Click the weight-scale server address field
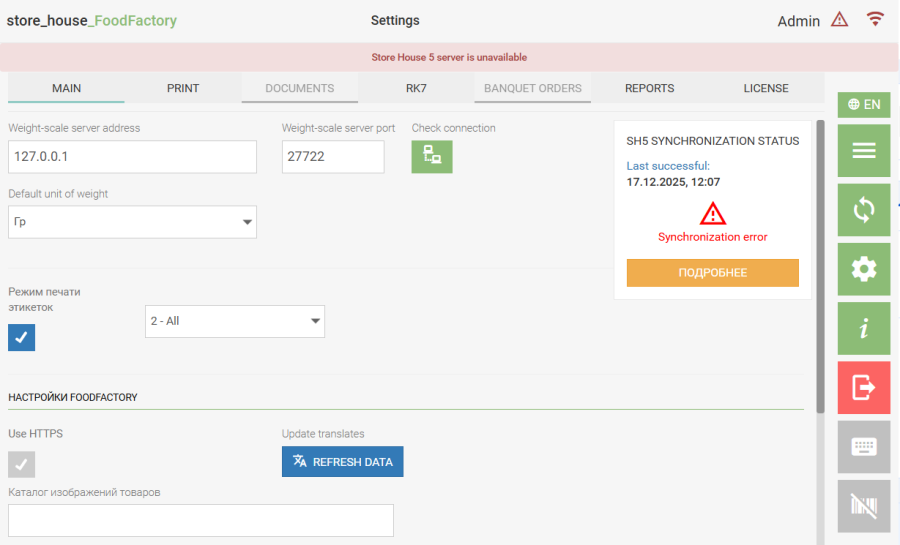The width and height of the screenshot is (900, 545). pos(132,157)
